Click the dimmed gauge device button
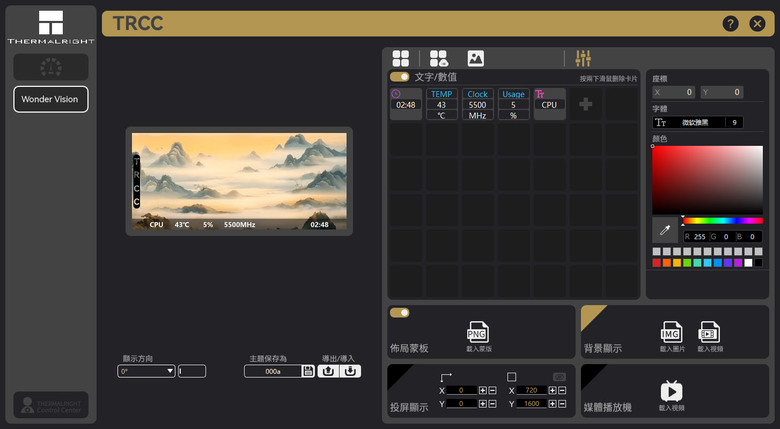Image resolution: width=780 pixels, height=429 pixels. tap(50, 67)
